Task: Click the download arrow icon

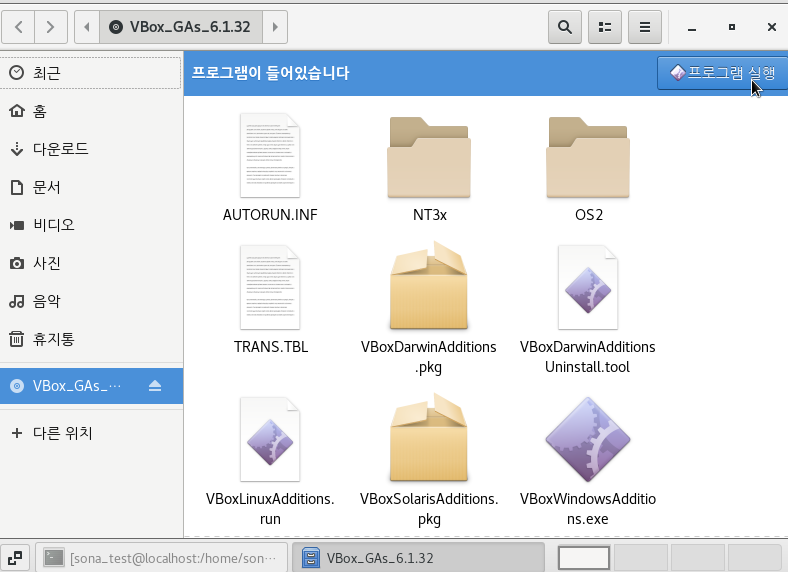Action: coord(17,149)
